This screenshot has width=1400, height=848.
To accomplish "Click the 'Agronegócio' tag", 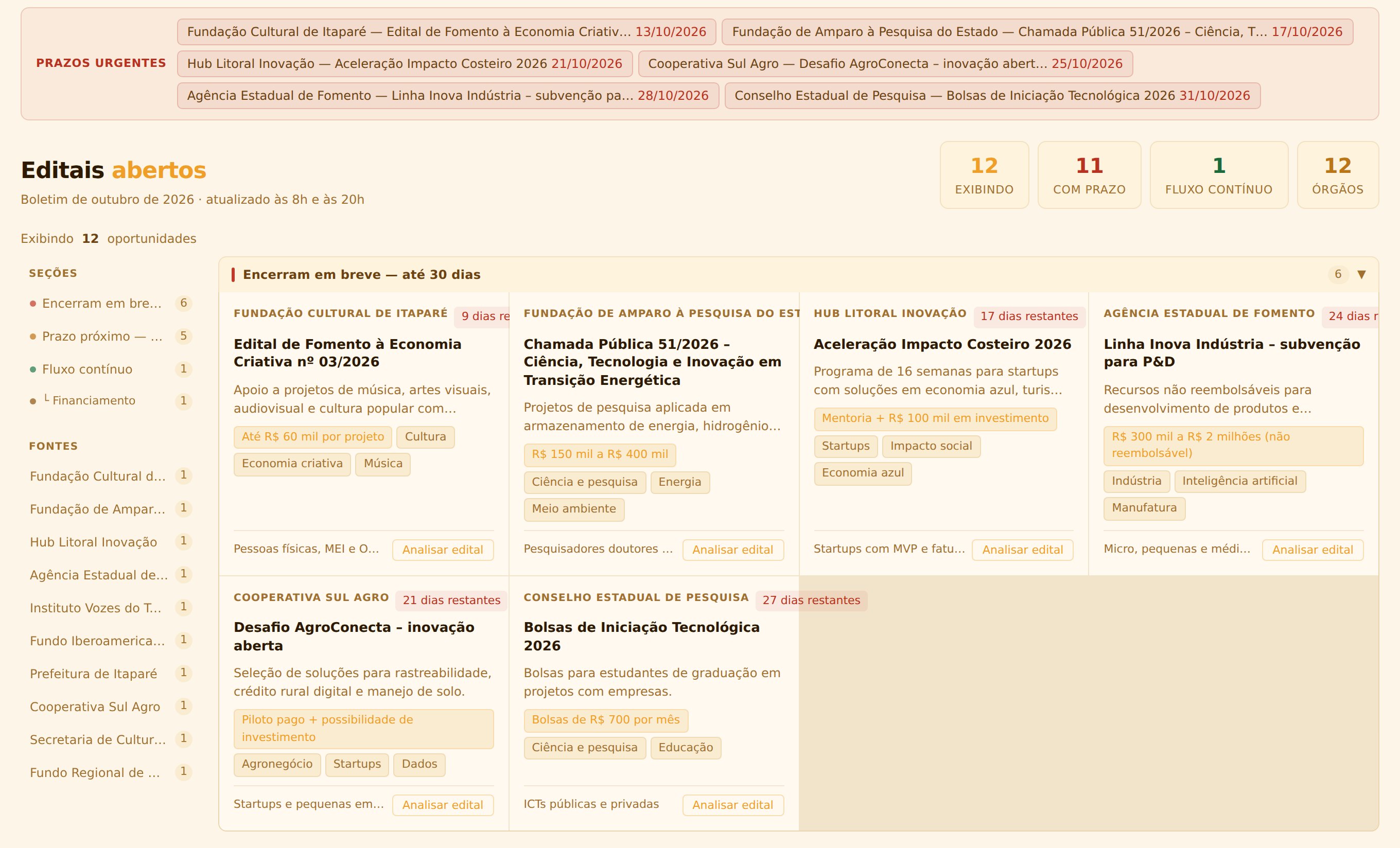I will coord(277,764).
